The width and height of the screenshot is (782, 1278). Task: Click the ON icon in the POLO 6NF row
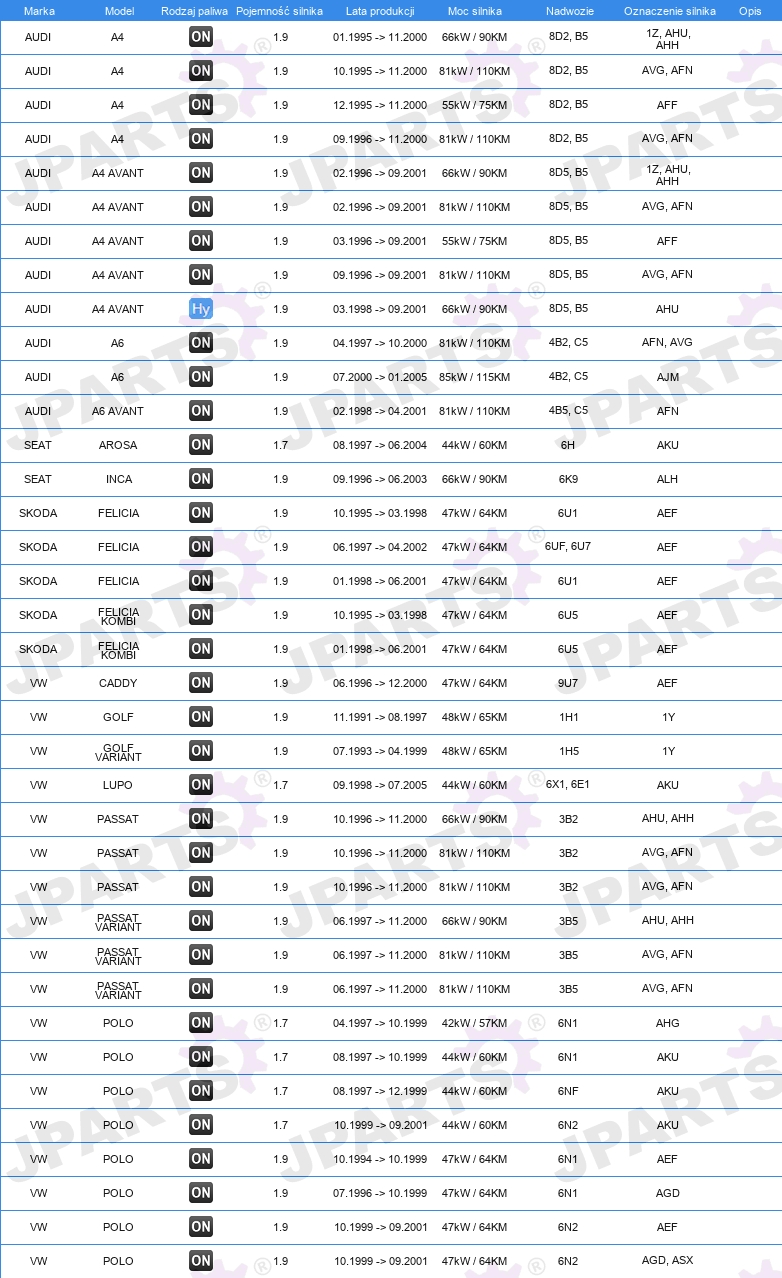(201, 1091)
